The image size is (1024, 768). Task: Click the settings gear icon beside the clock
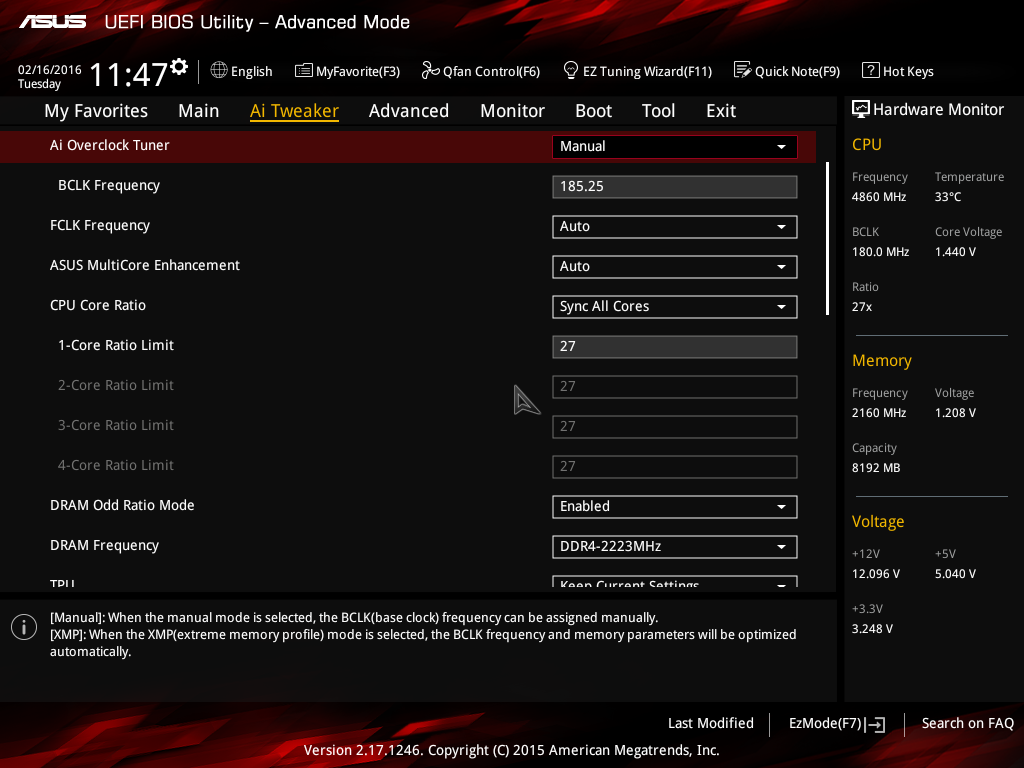(179, 66)
